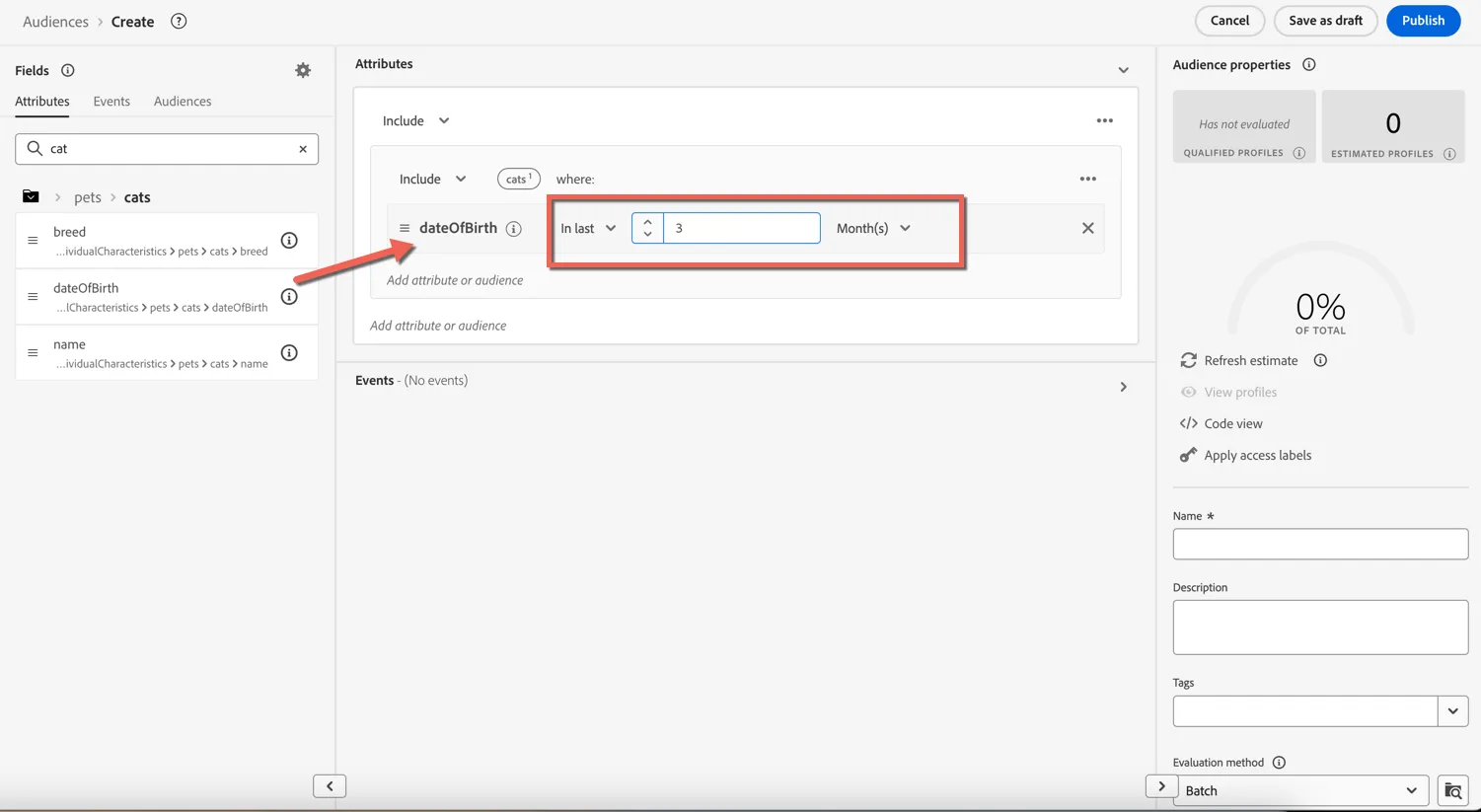Go to Audiences breadcrumb
The image size is (1481, 812).
[x=55, y=22]
